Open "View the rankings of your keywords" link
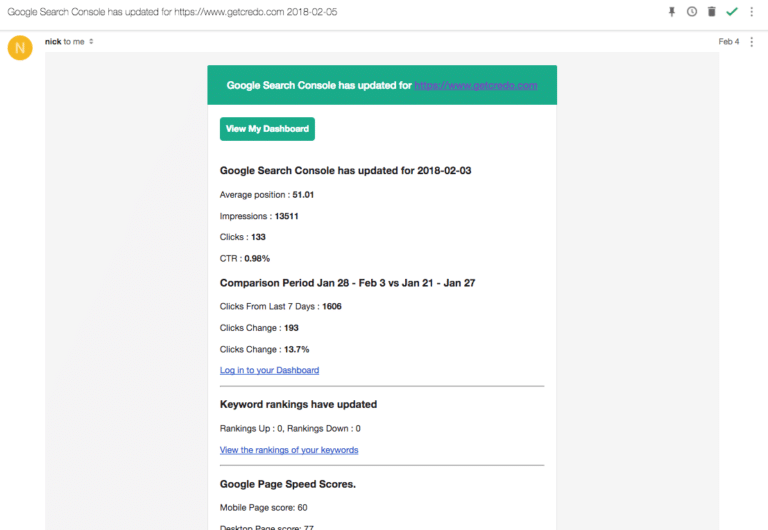This screenshot has height=530, width=768. 289,450
